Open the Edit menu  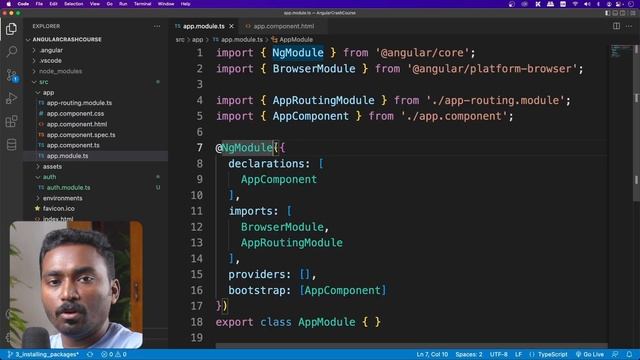53,4
